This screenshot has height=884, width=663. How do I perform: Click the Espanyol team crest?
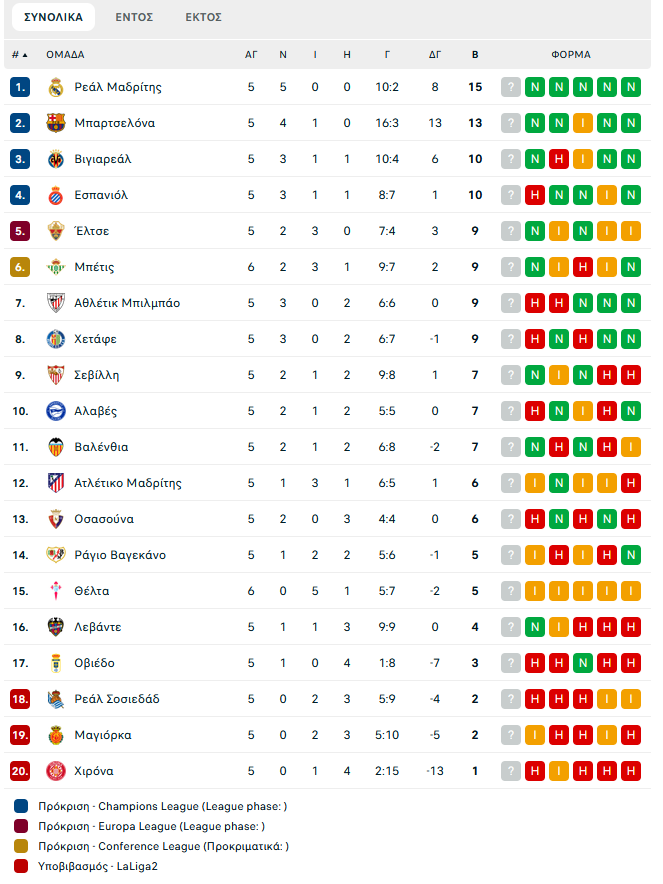coord(56,196)
